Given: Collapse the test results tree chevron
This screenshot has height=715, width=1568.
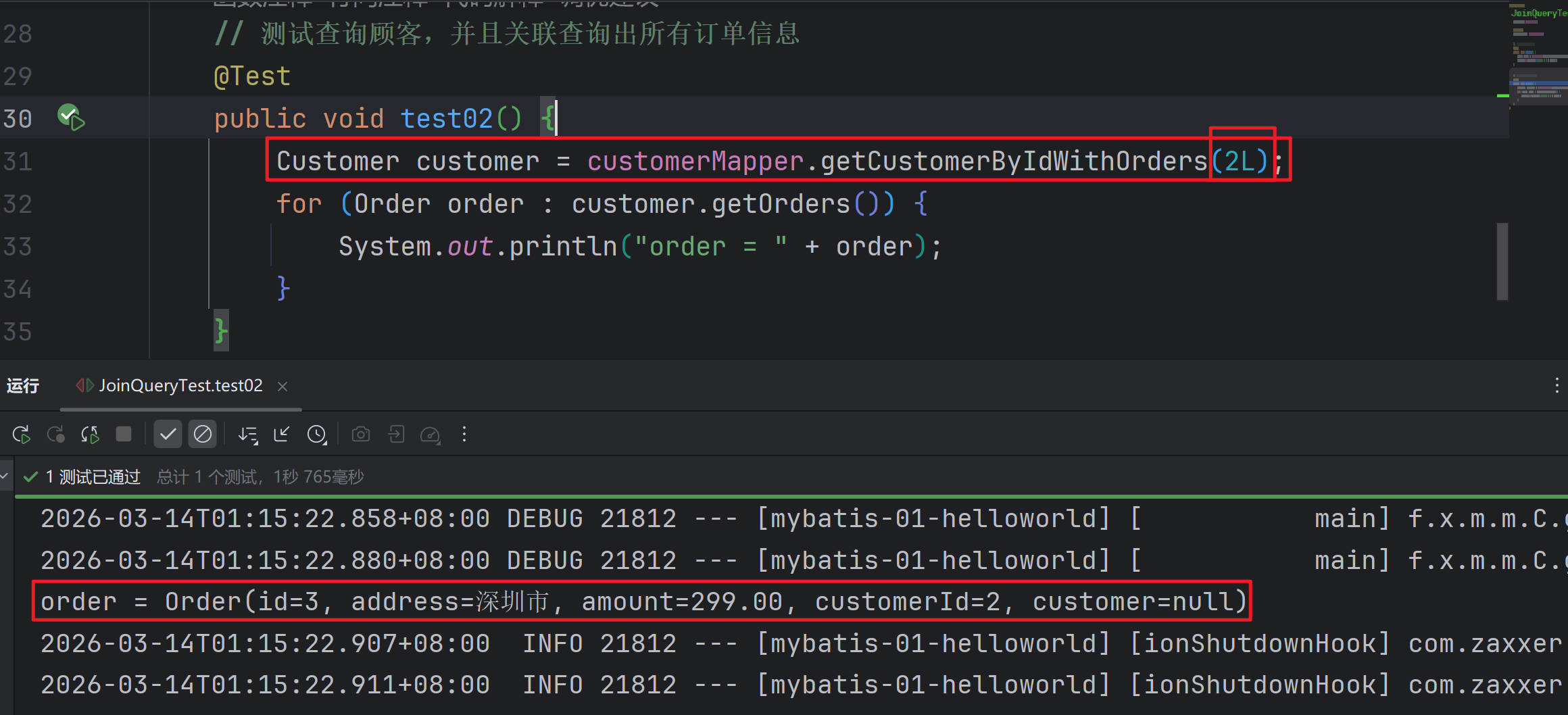Looking at the screenshot, I should tap(5, 476).
